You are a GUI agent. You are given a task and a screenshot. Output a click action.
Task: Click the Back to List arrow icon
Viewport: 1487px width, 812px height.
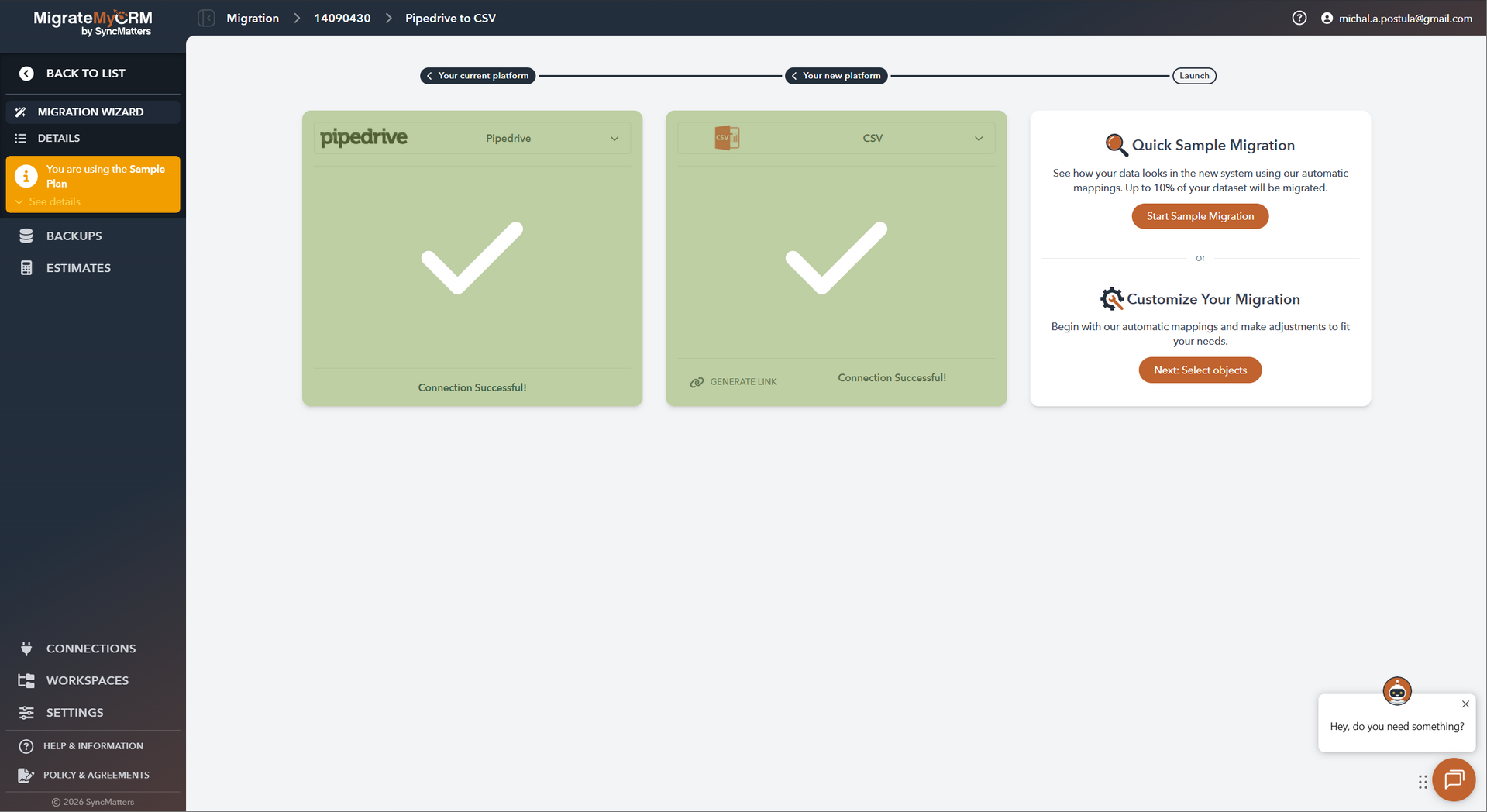click(26, 74)
